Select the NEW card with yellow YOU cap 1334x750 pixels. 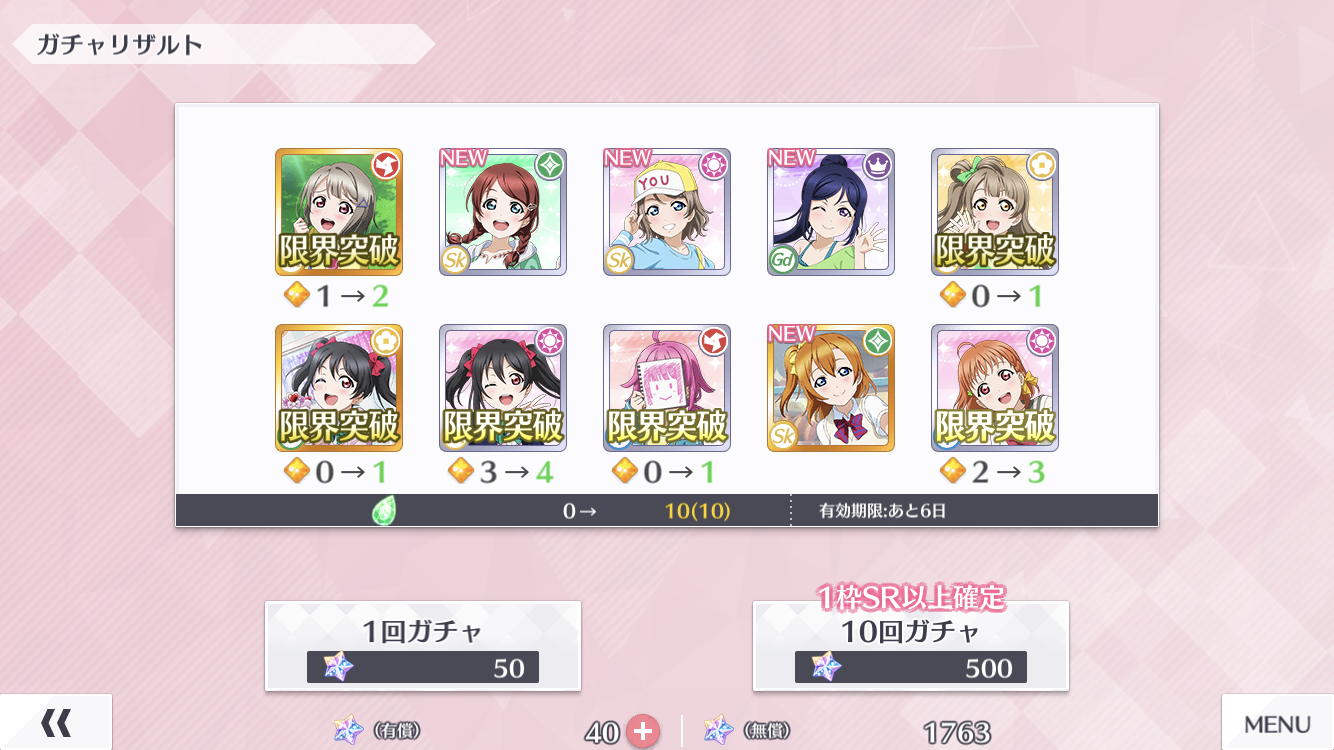[667, 212]
